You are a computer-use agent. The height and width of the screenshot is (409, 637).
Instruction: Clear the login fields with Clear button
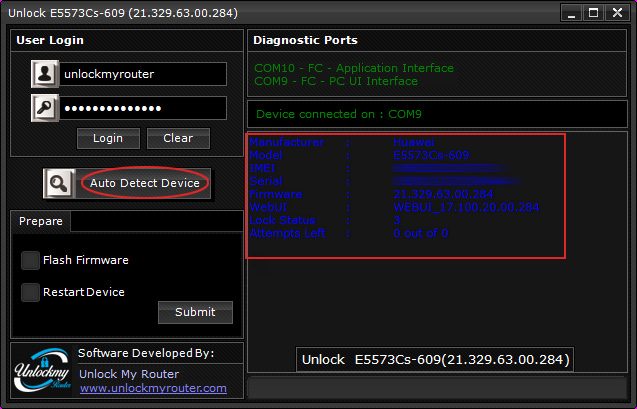[x=178, y=138]
